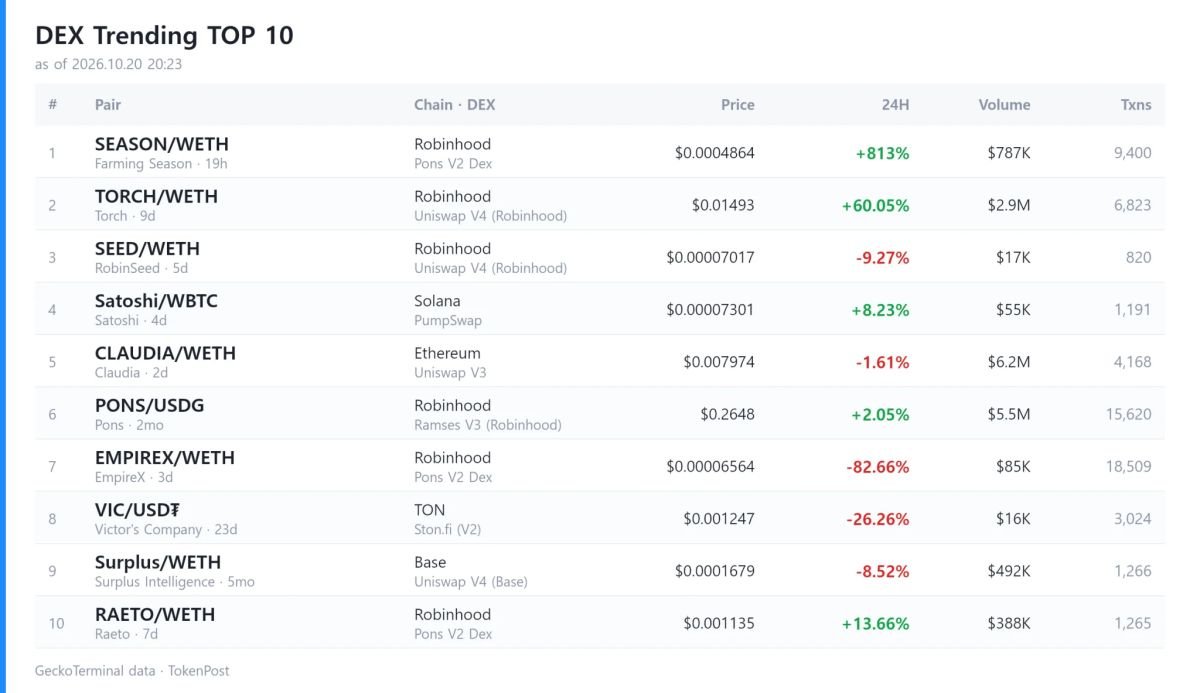Image resolution: width=1200 pixels, height=693 pixels.
Task: Click the $0.00007301 price
Action: point(711,310)
